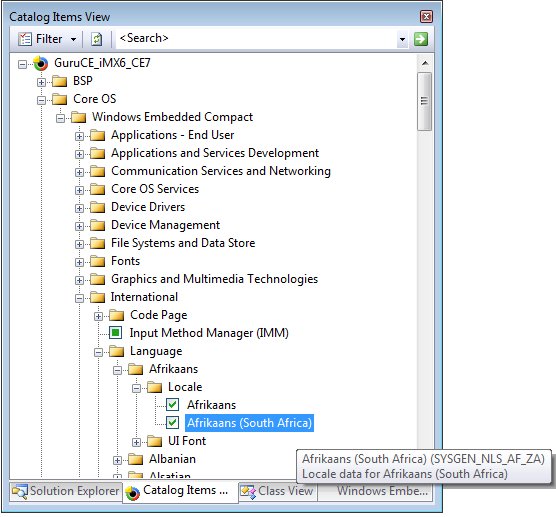Click the Device Management folder icon
Image resolution: width=556 pixels, height=517 pixels.
(98, 225)
